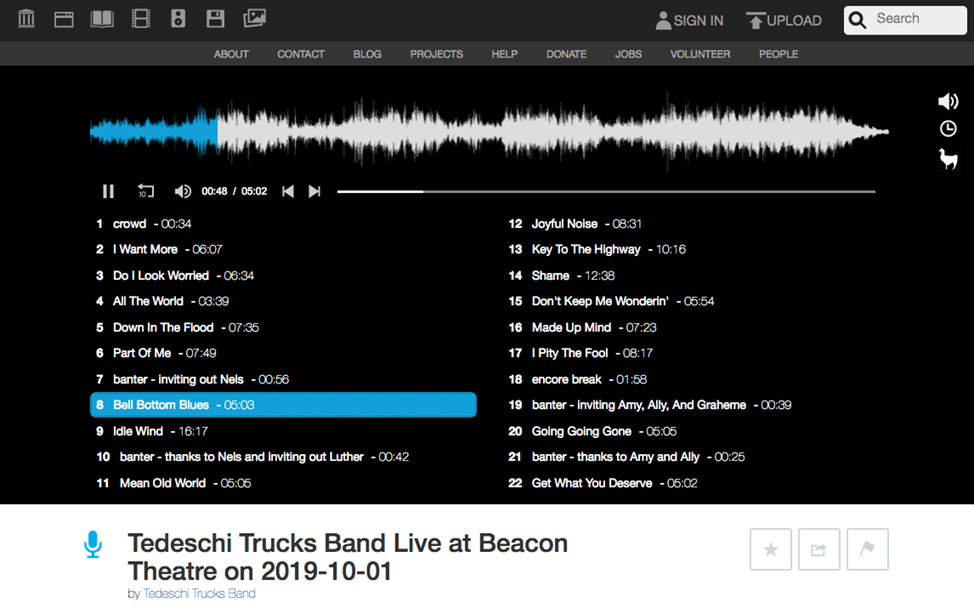Play track 4 All The World
The image size is (974, 614).
click(x=162, y=301)
